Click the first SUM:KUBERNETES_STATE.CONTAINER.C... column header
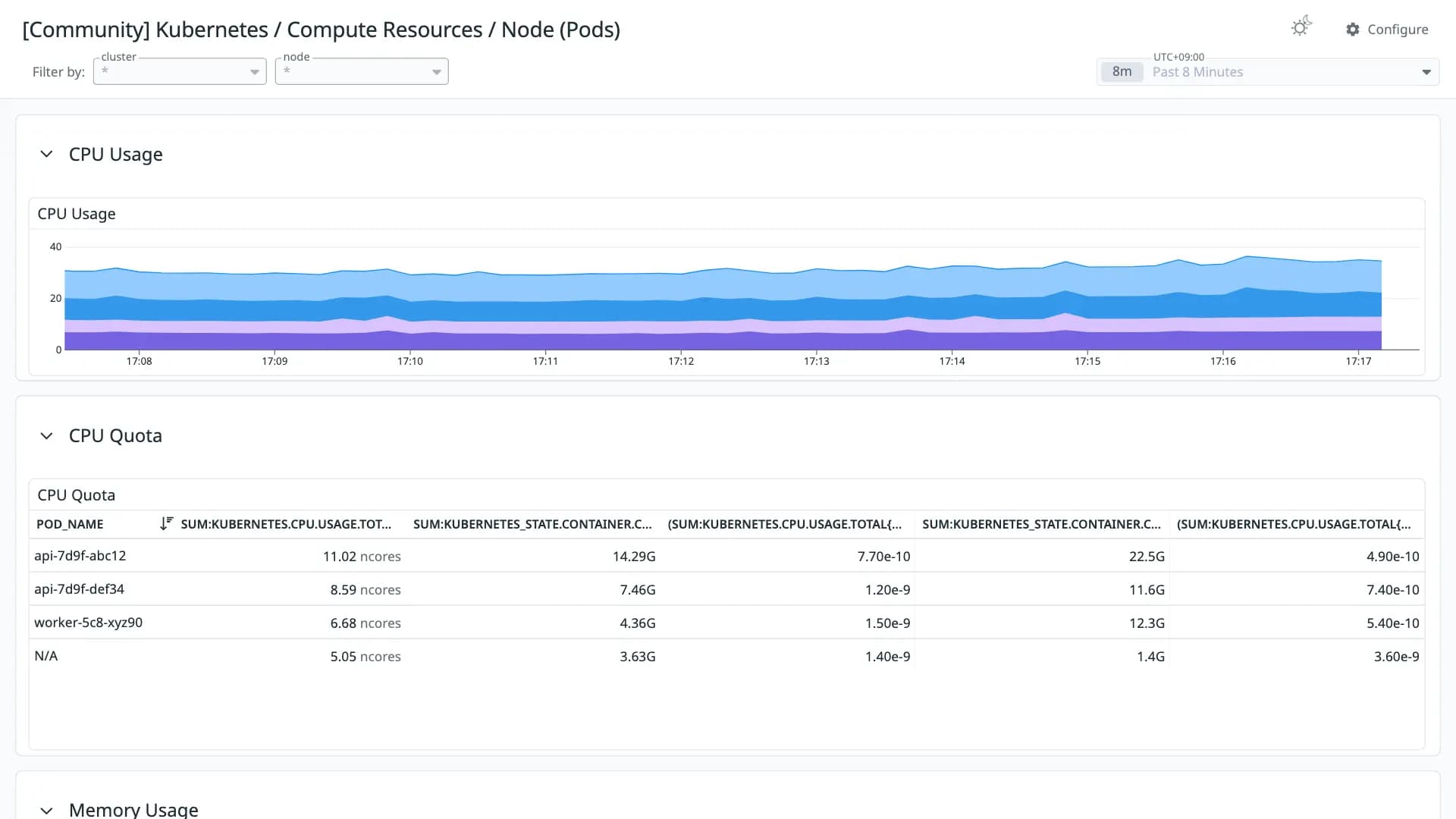The width and height of the screenshot is (1456, 819). coord(532,524)
